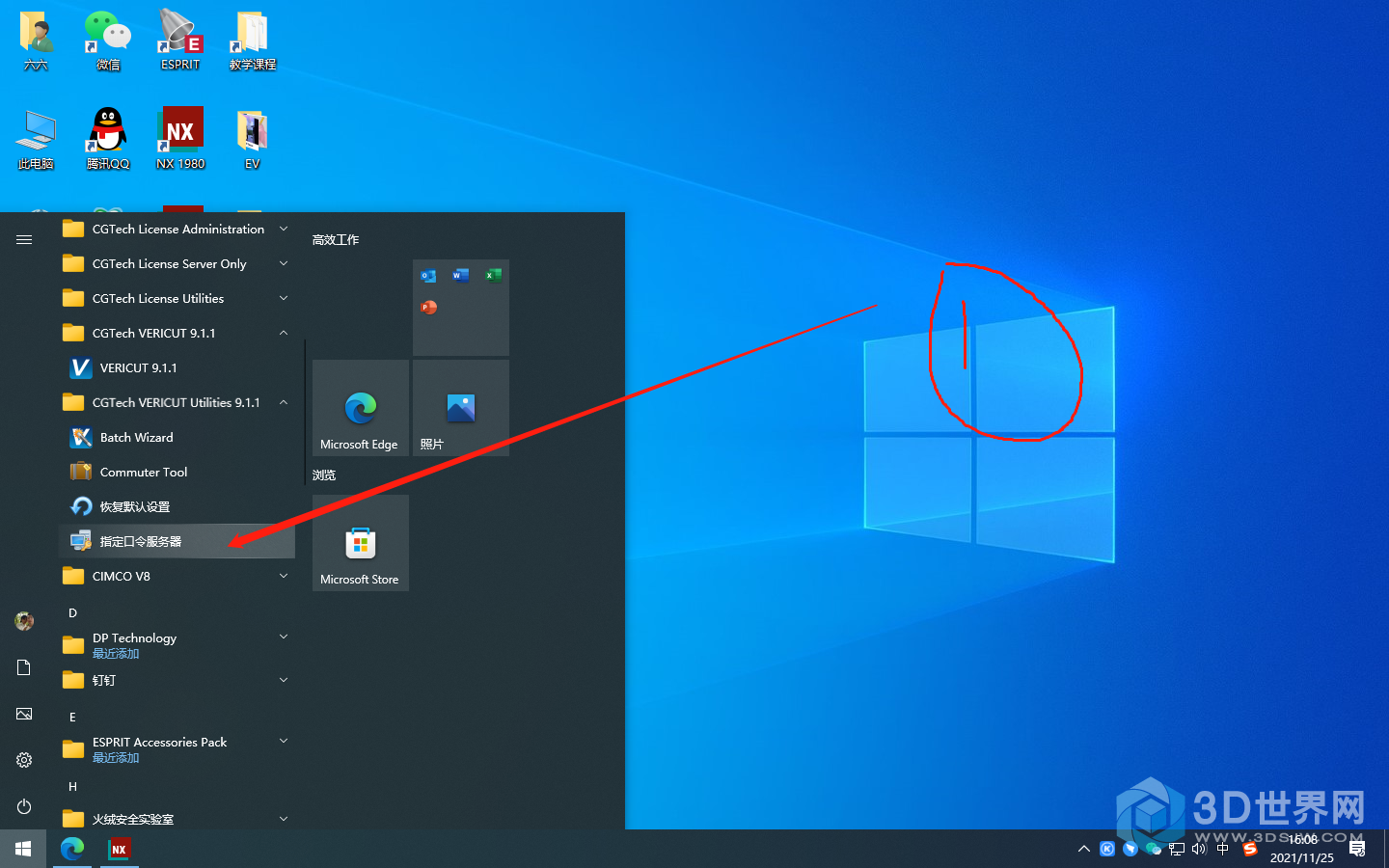Open 腾讯QQ desktop shortcut
1389x868 pixels.
(x=108, y=139)
